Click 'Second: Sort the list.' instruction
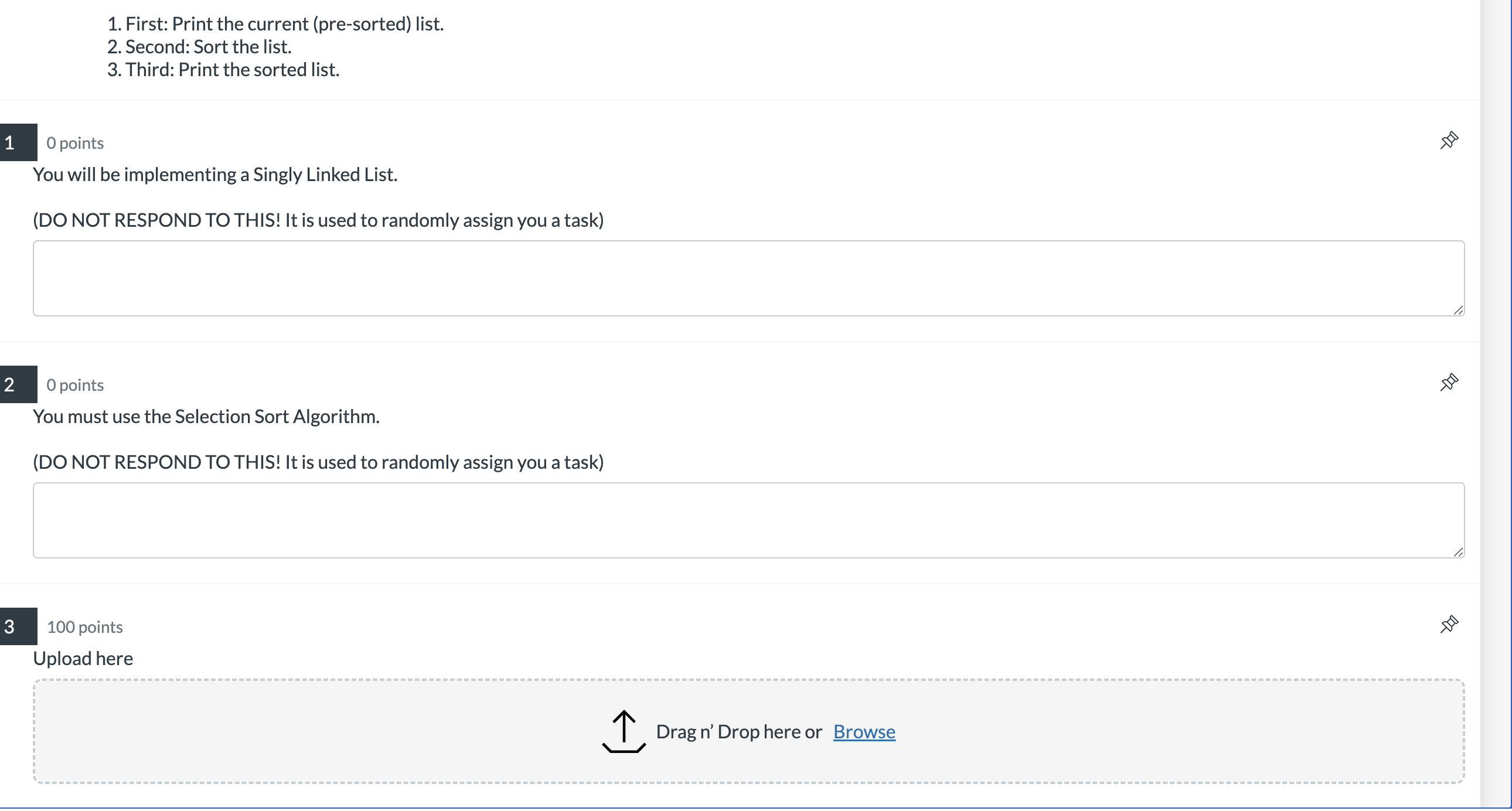The width and height of the screenshot is (1512, 811). click(208, 47)
